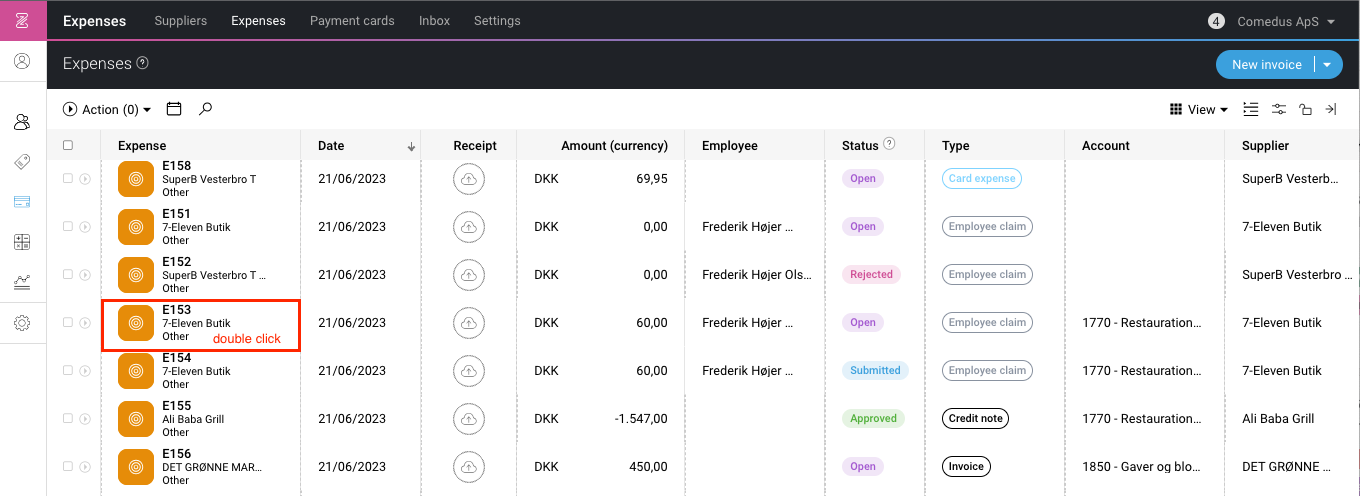Click the Supplier column header
Image resolution: width=1360 pixels, height=496 pixels.
(1265, 145)
